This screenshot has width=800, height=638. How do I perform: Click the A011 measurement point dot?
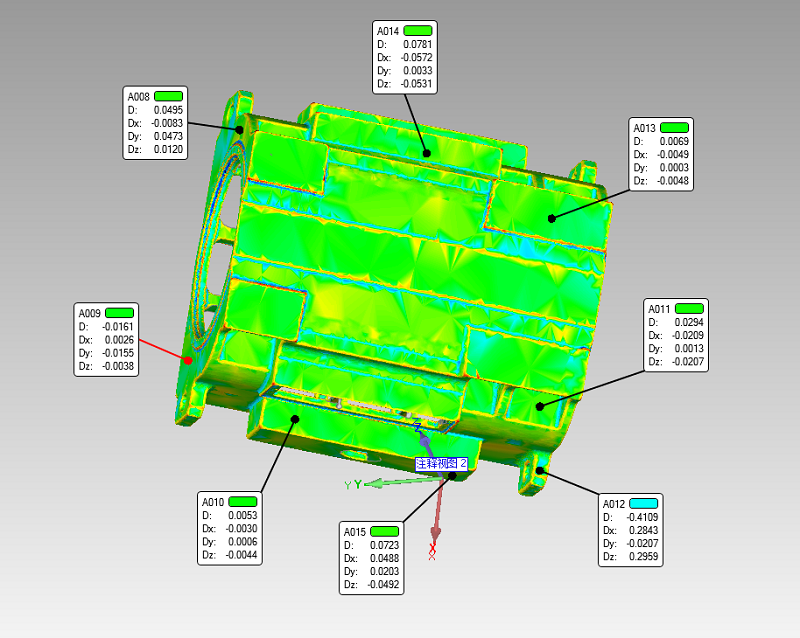point(540,405)
